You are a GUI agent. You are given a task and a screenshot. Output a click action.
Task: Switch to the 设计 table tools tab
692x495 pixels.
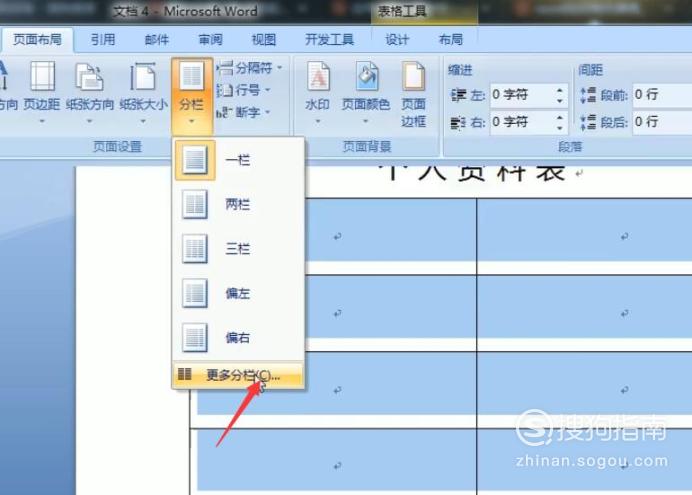pyautogui.click(x=397, y=40)
